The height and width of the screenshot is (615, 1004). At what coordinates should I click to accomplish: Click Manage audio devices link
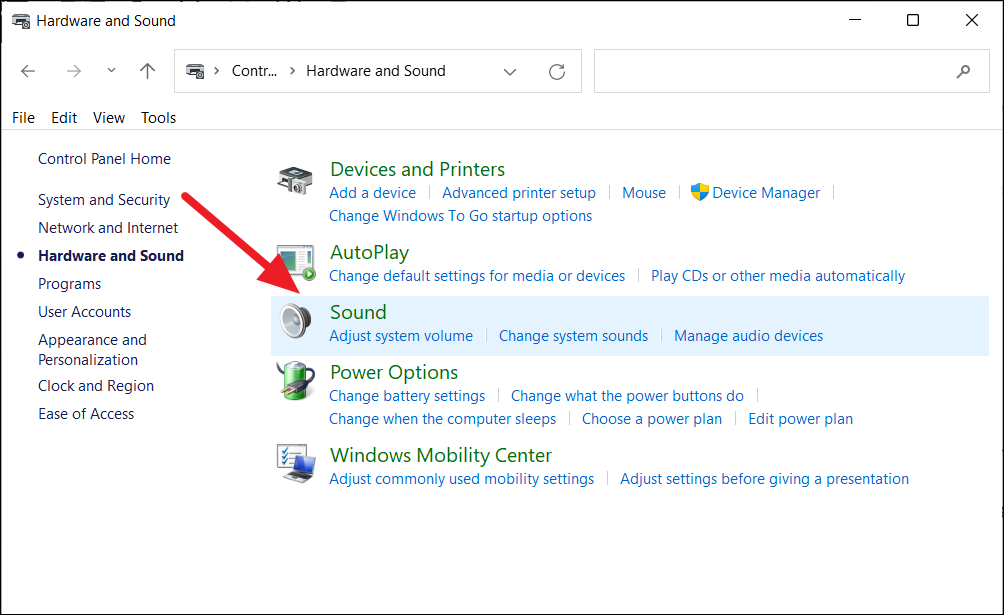point(748,336)
